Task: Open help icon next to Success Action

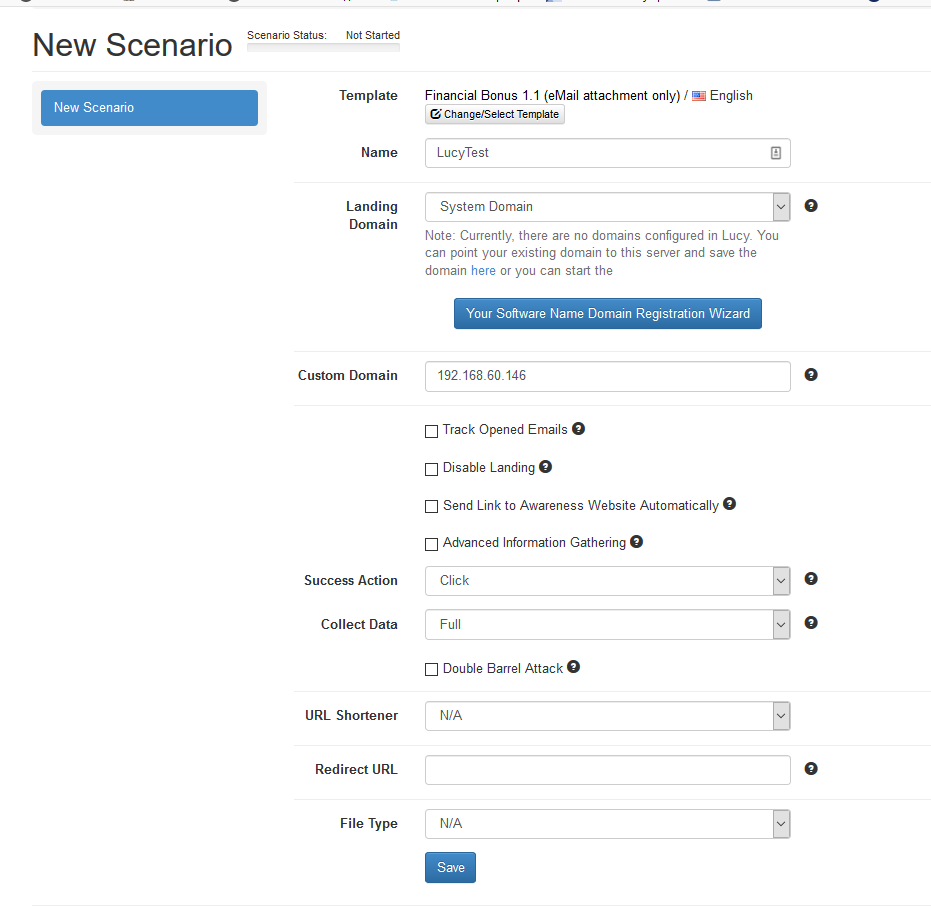Action: click(x=810, y=578)
